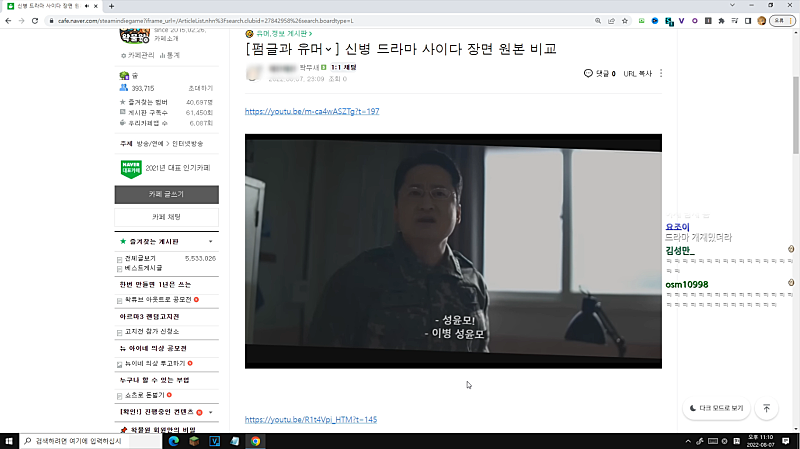Click chat username 요조이
Viewport: 800px width, 449px height.
coord(677,227)
